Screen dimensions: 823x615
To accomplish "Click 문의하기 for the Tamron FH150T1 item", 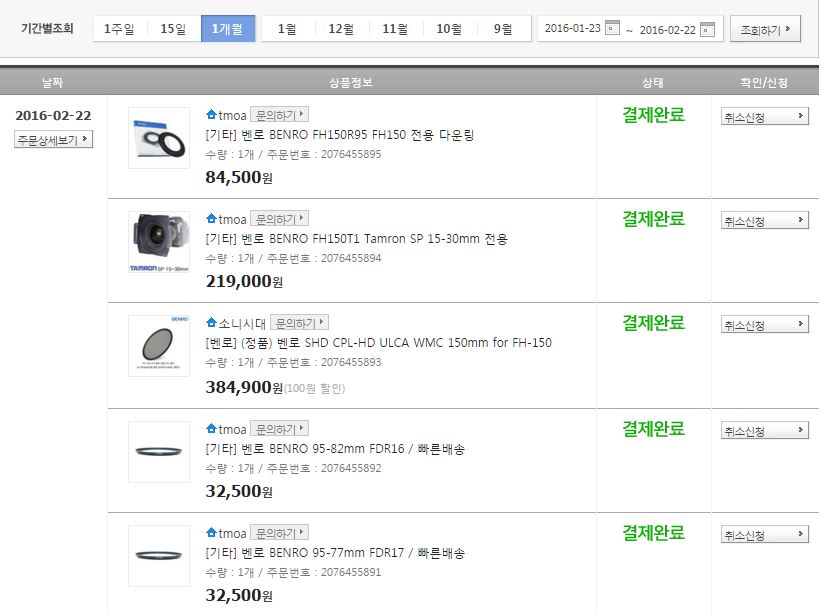I will [x=279, y=218].
